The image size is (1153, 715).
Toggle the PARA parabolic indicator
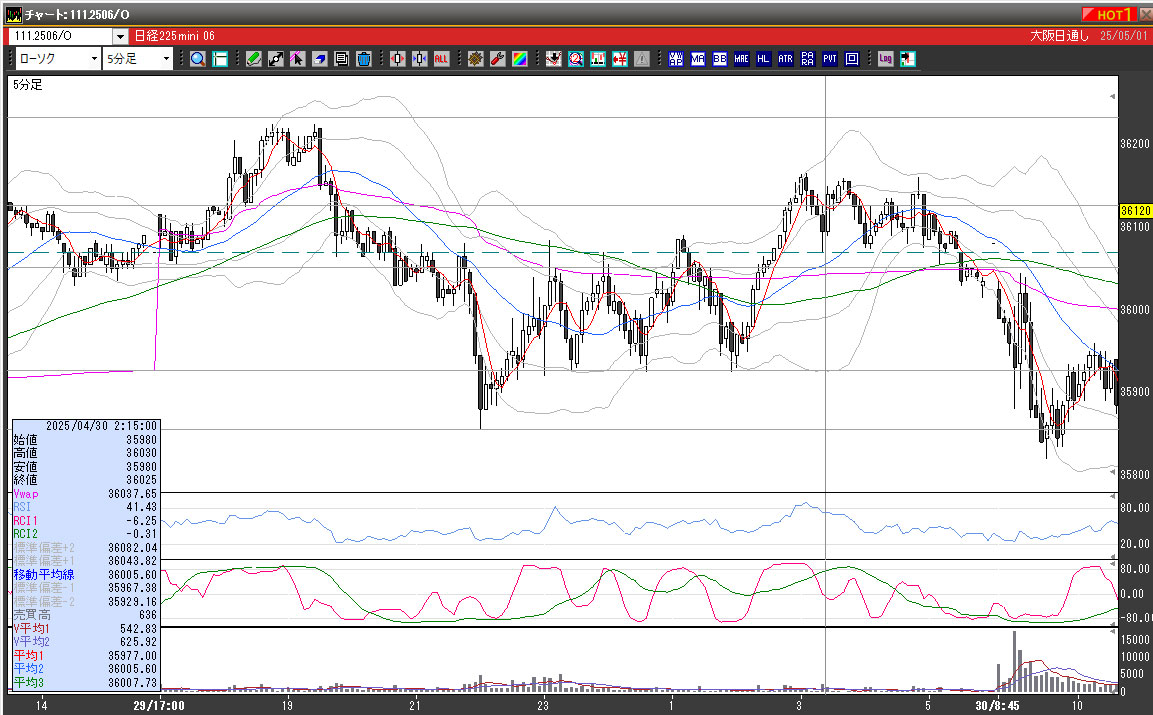point(807,59)
